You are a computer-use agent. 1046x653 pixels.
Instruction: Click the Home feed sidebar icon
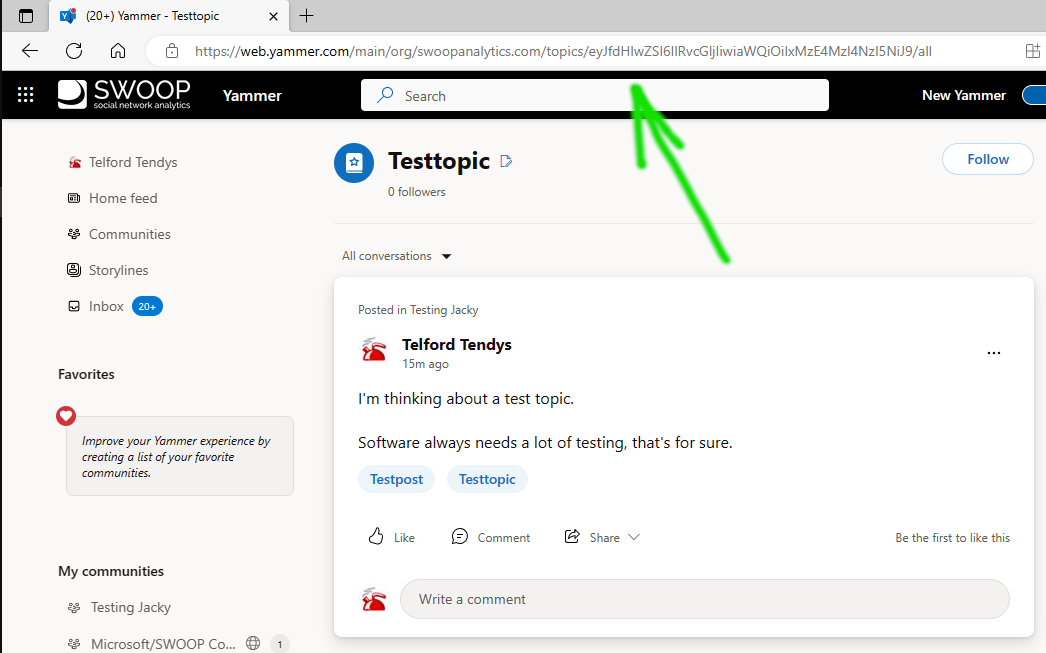click(x=74, y=198)
